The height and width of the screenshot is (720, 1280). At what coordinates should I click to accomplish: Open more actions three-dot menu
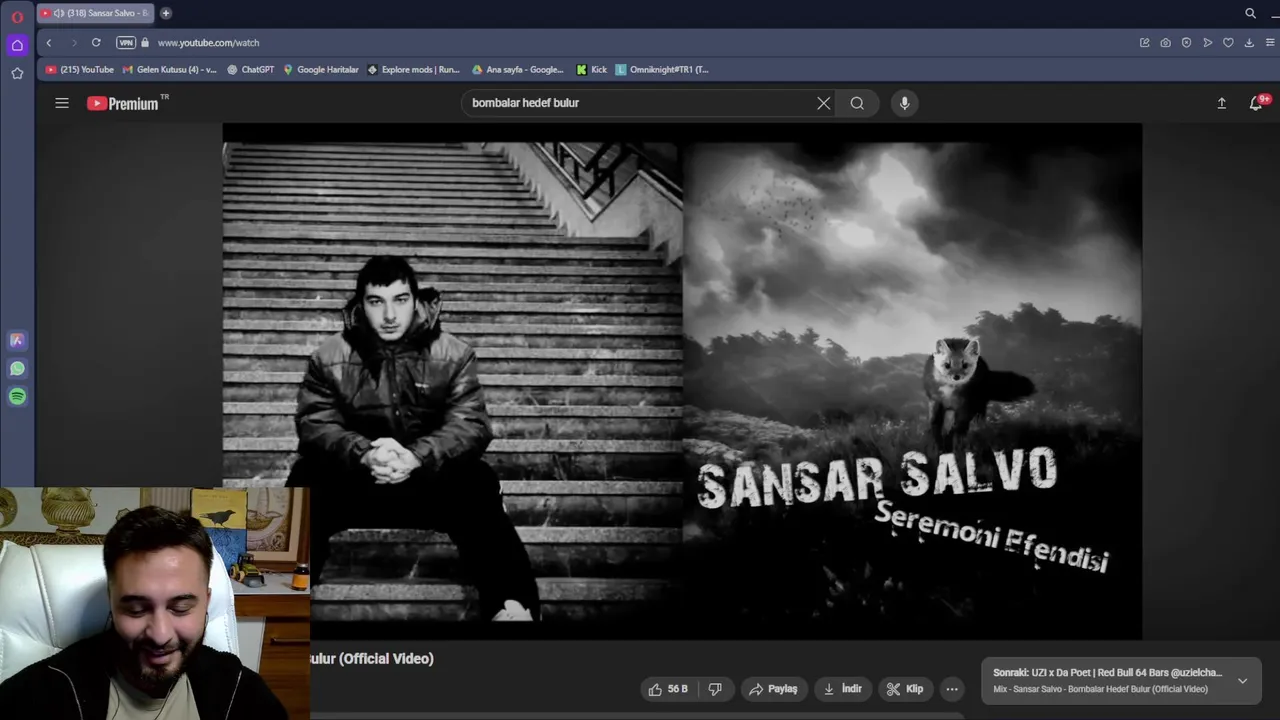click(952, 689)
